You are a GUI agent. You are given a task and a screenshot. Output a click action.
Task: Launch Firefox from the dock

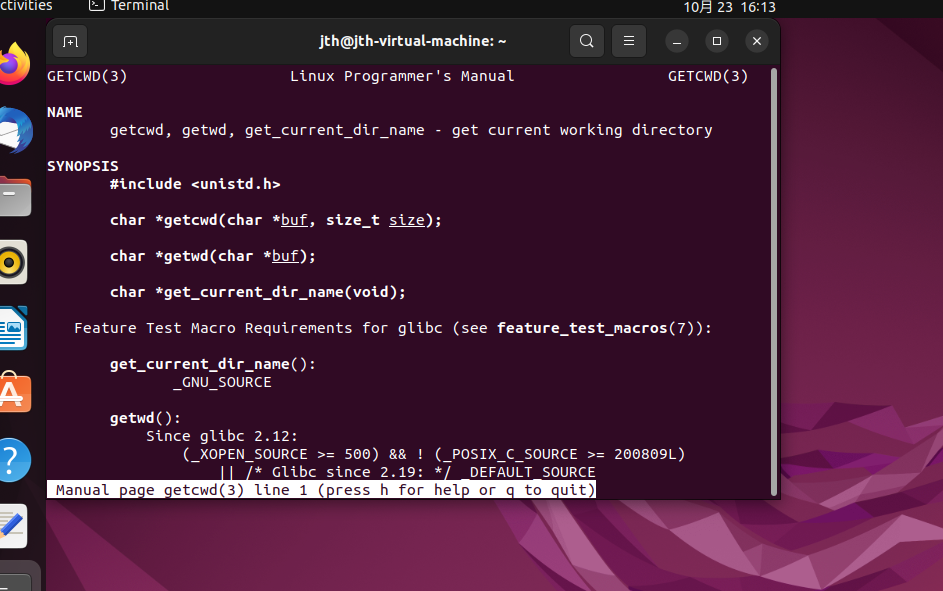14,64
